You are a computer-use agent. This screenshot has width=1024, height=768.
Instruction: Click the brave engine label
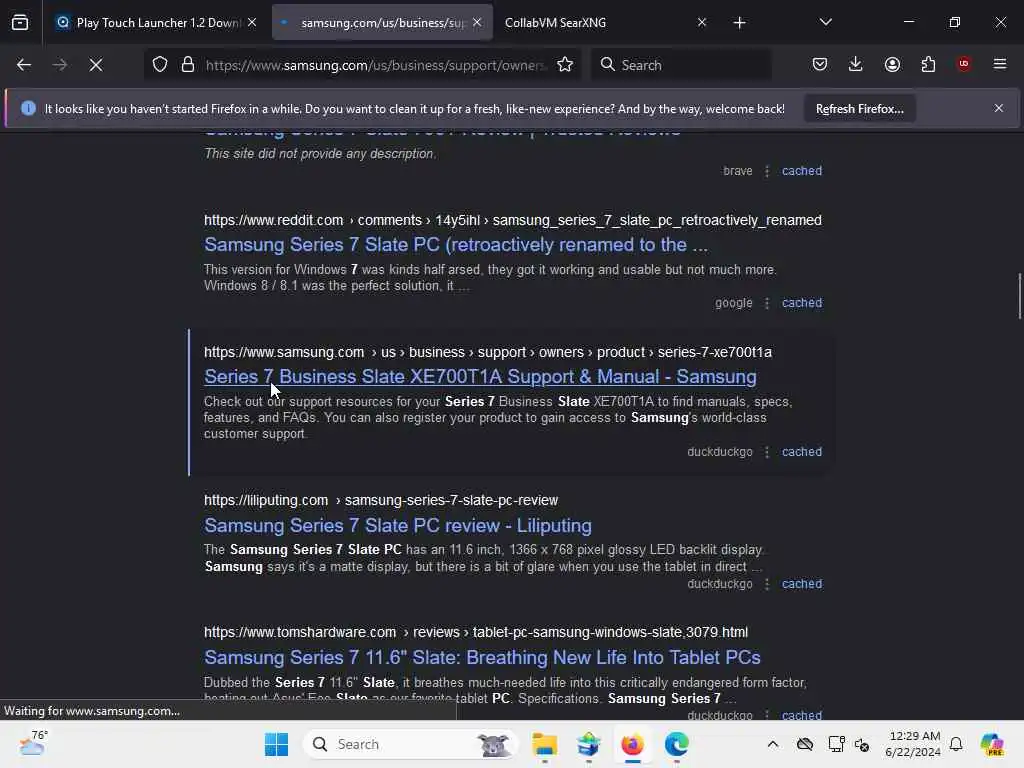coord(737,171)
